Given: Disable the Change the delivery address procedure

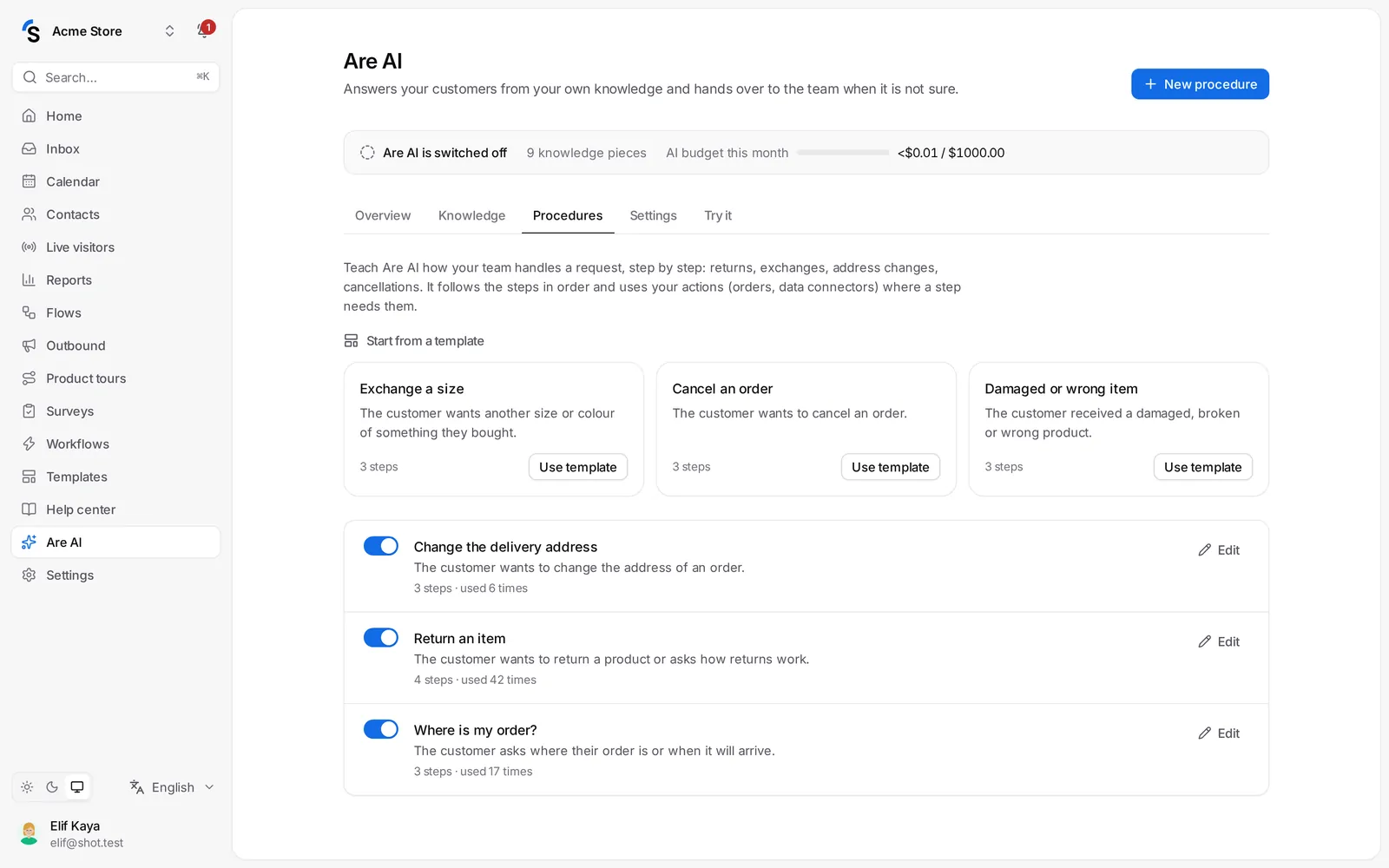Looking at the screenshot, I should (x=381, y=546).
